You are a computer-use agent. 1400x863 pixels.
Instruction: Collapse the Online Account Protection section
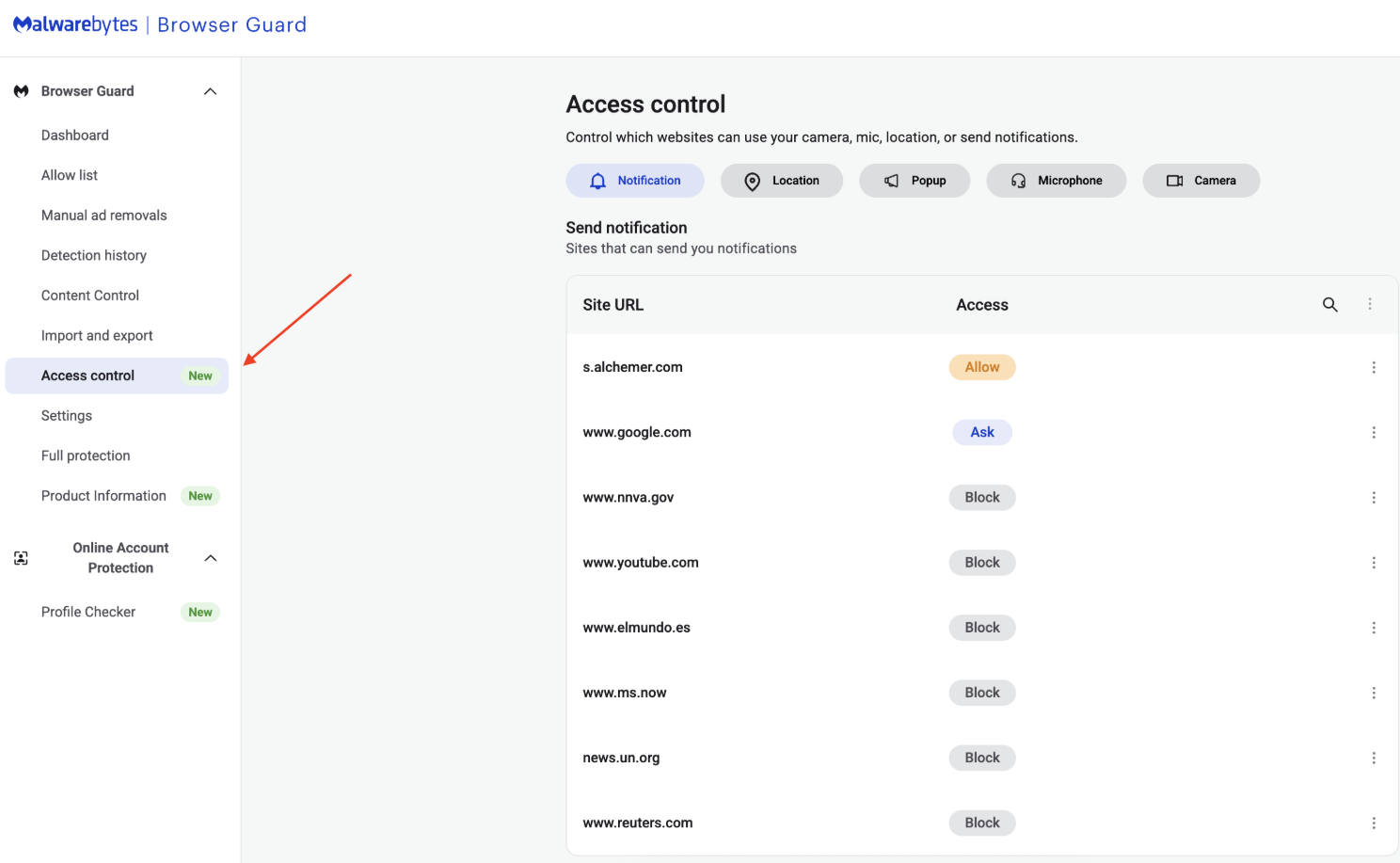click(211, 558)
